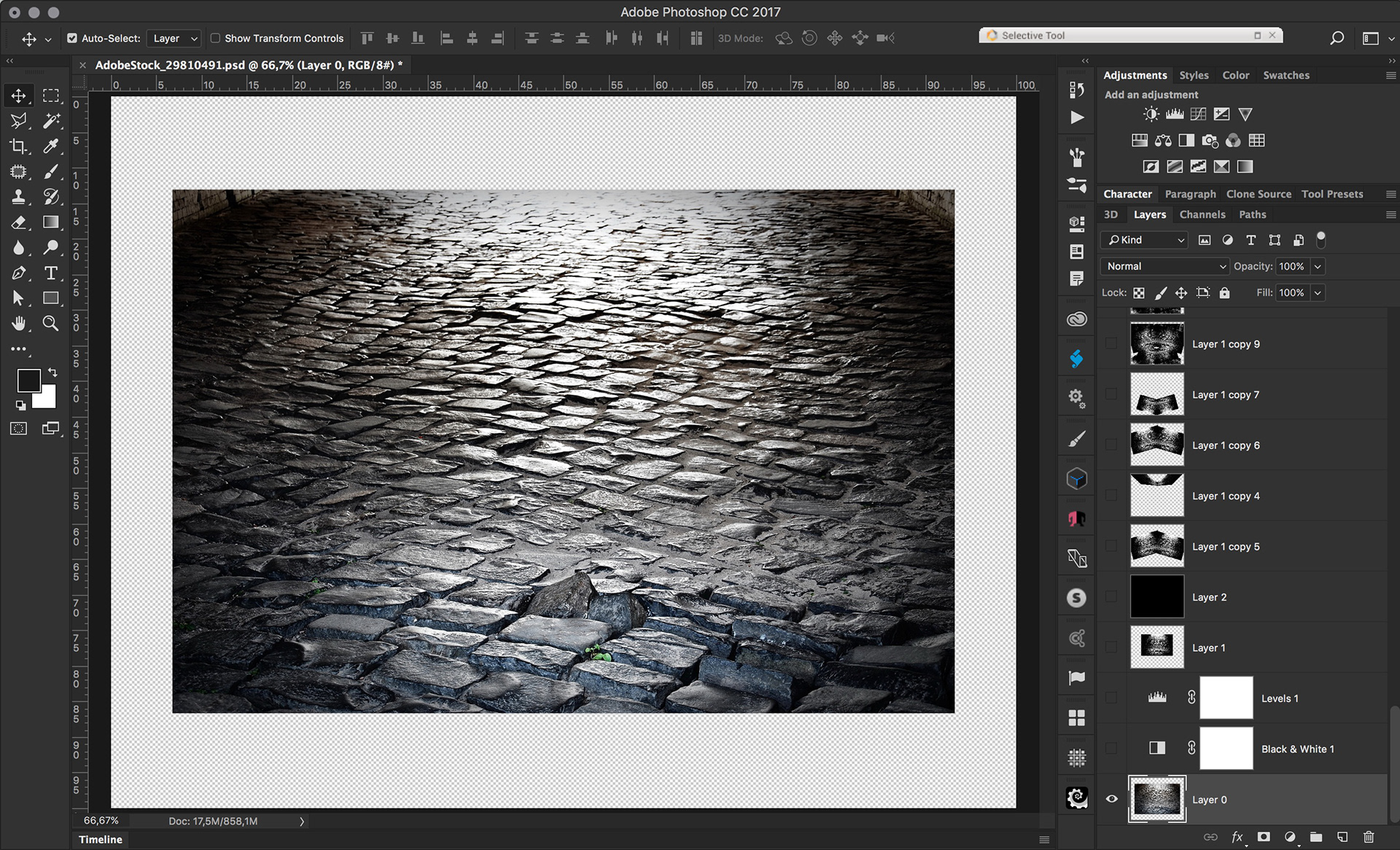Image resolution: width=1400 pixels, height=850 pixels.
Task: Open the Clone Source tab
Action: point(1259,194)
